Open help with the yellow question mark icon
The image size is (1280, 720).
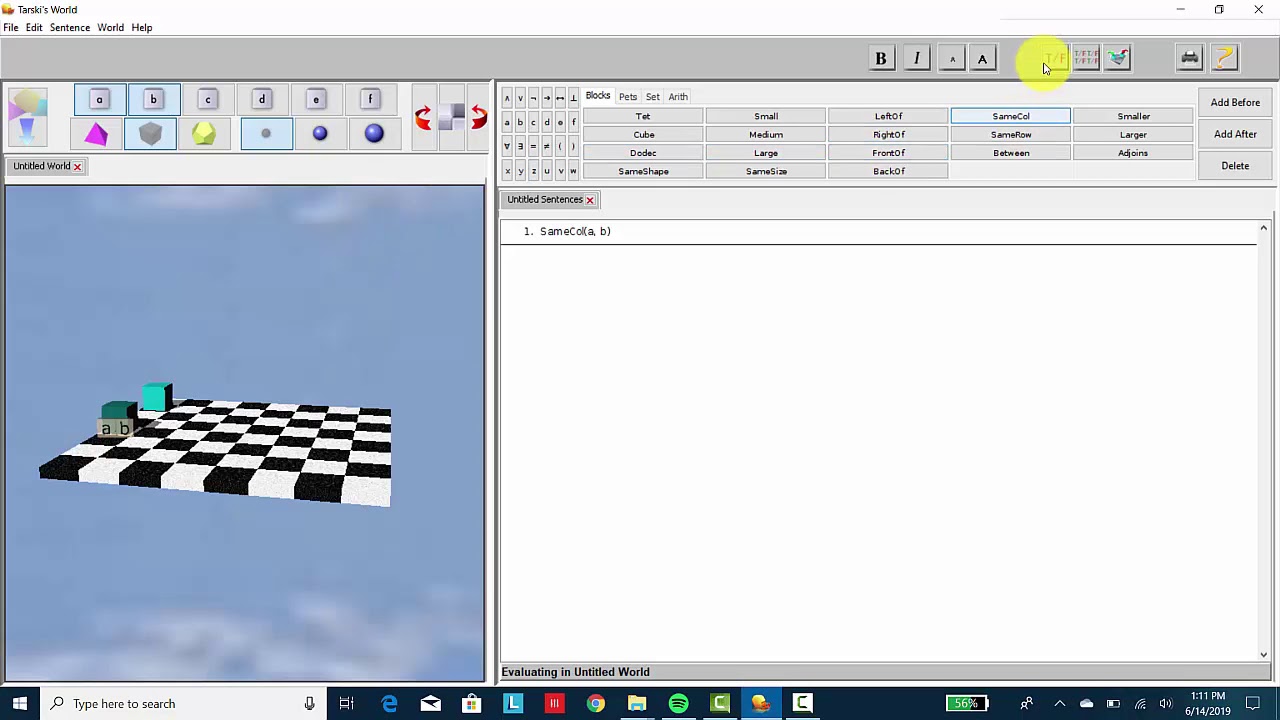(x=1225, y=58)
